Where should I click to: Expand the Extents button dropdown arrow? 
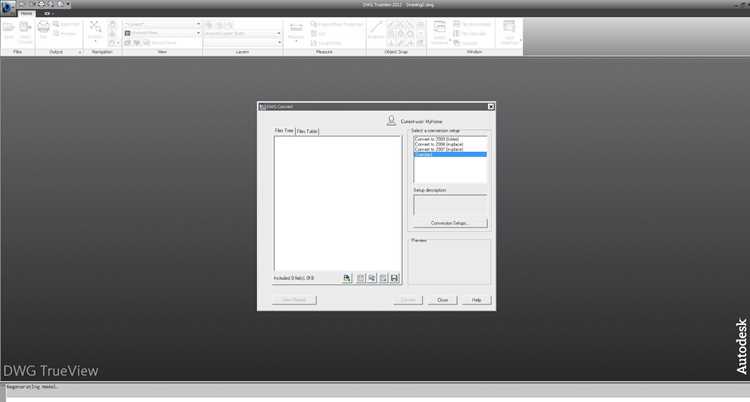[x=95, y=42]
